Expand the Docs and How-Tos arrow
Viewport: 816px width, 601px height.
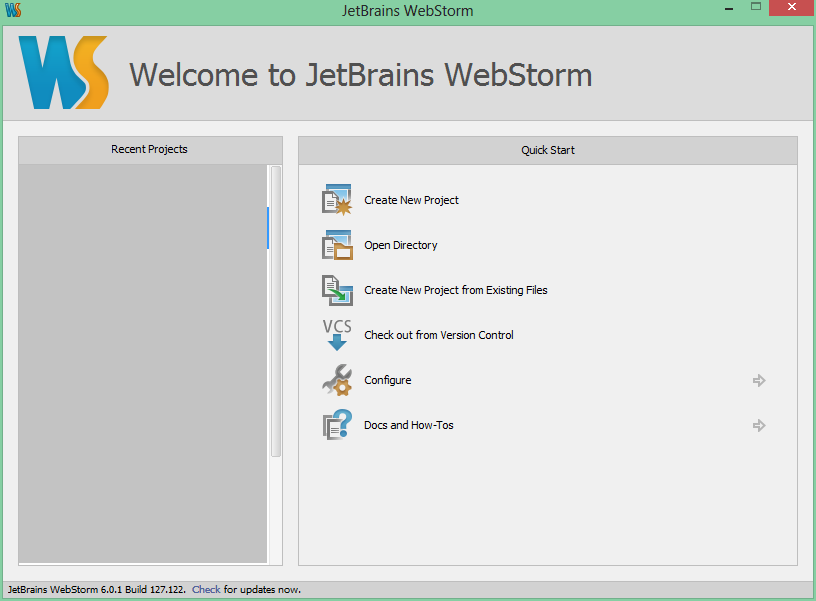pyautogui.click(x=759, y=426)
